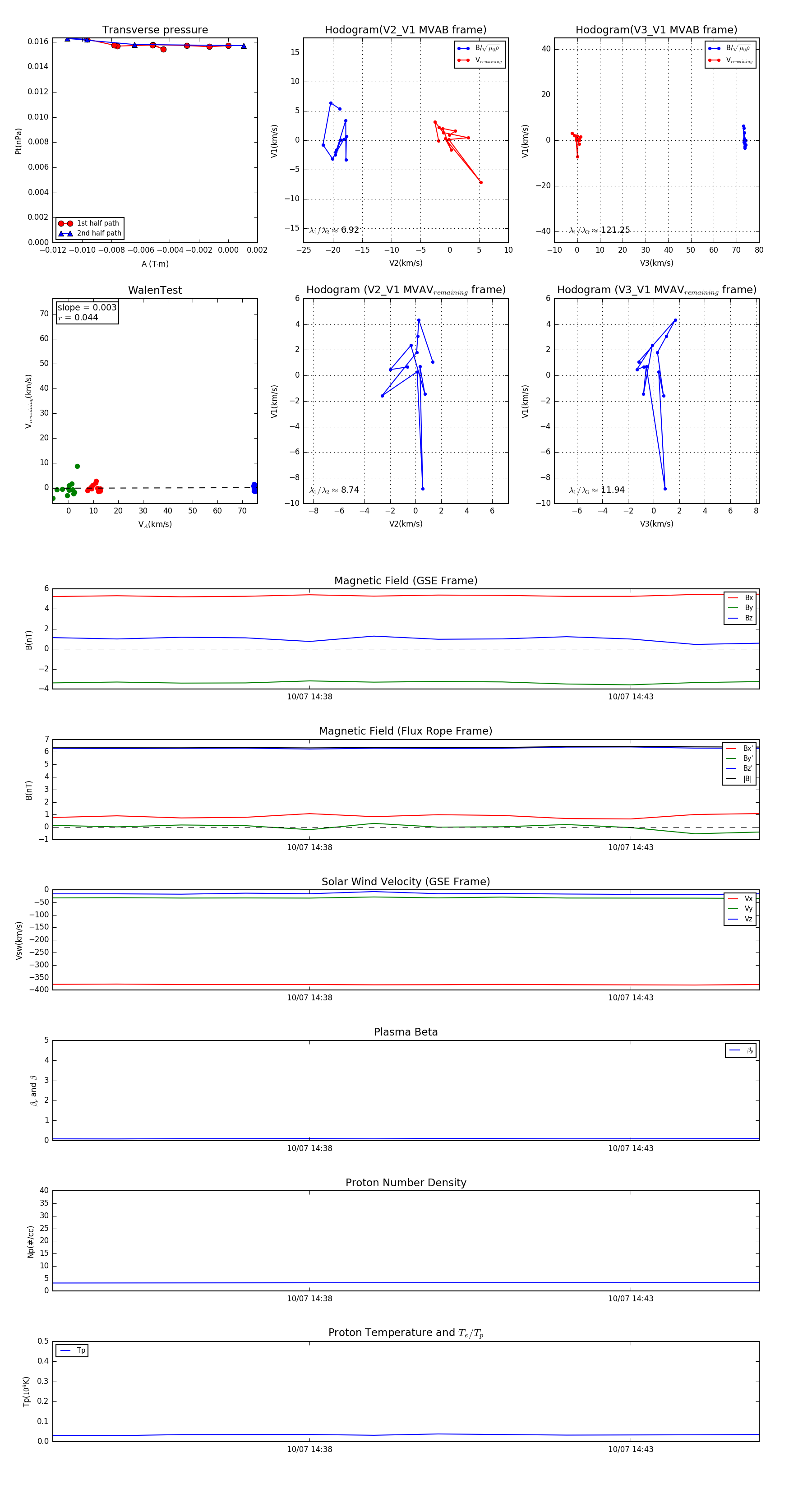Select the 'slope = 0.003' annotation

tap(87, 308)
